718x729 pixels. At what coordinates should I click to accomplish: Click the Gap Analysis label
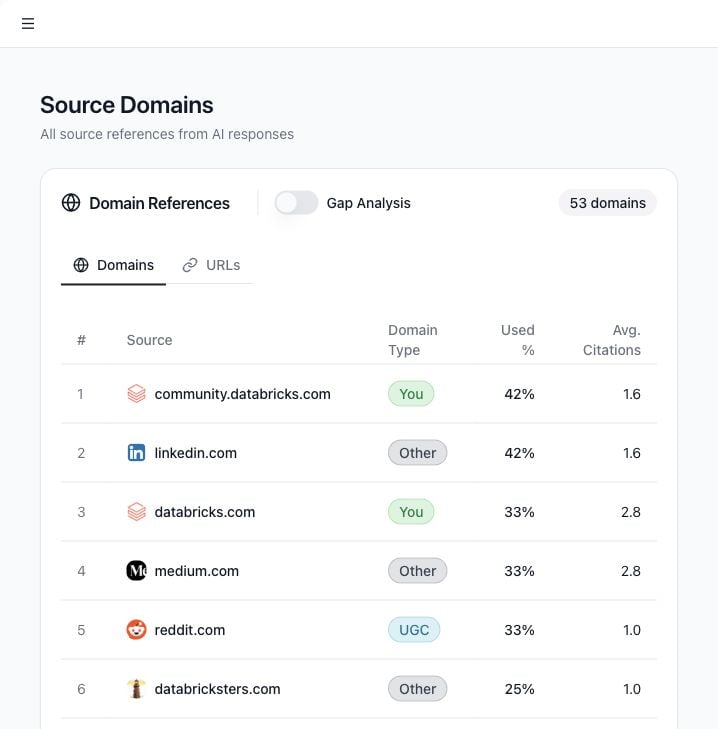coord(368,203)
